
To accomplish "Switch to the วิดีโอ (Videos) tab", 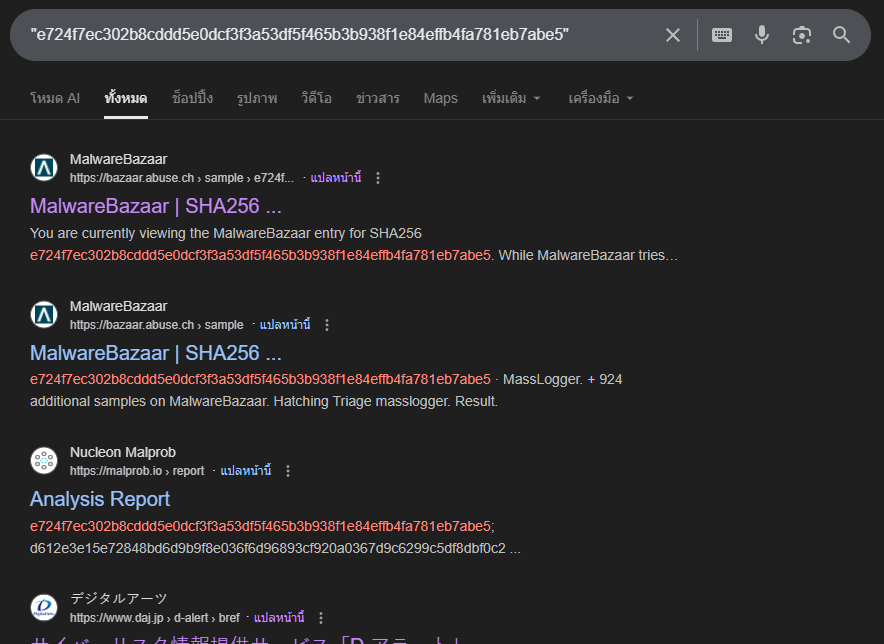I will (x=316, y=98).
